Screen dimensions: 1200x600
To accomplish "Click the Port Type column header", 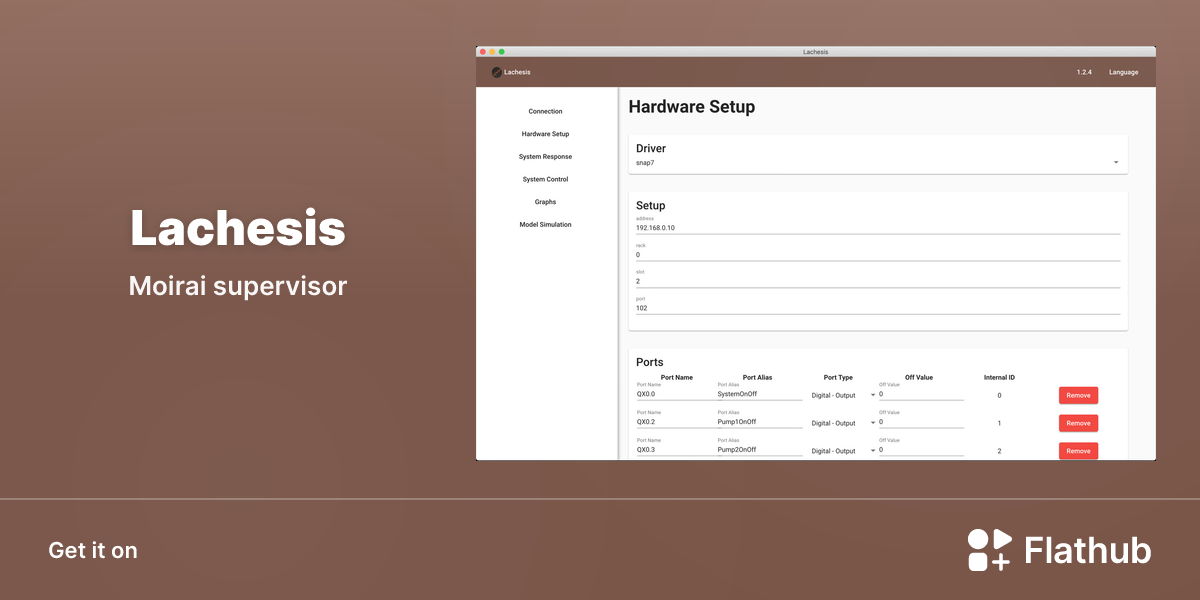I will point(838,377).
